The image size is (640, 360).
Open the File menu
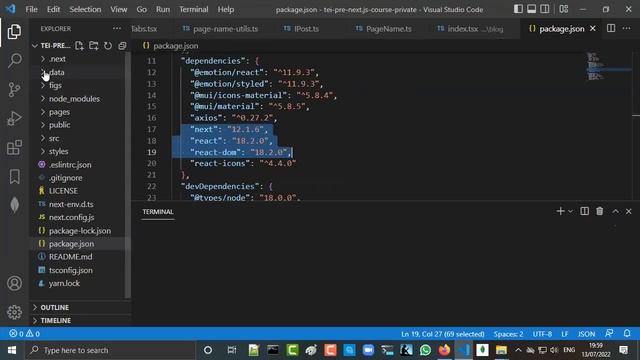(31, 9)
